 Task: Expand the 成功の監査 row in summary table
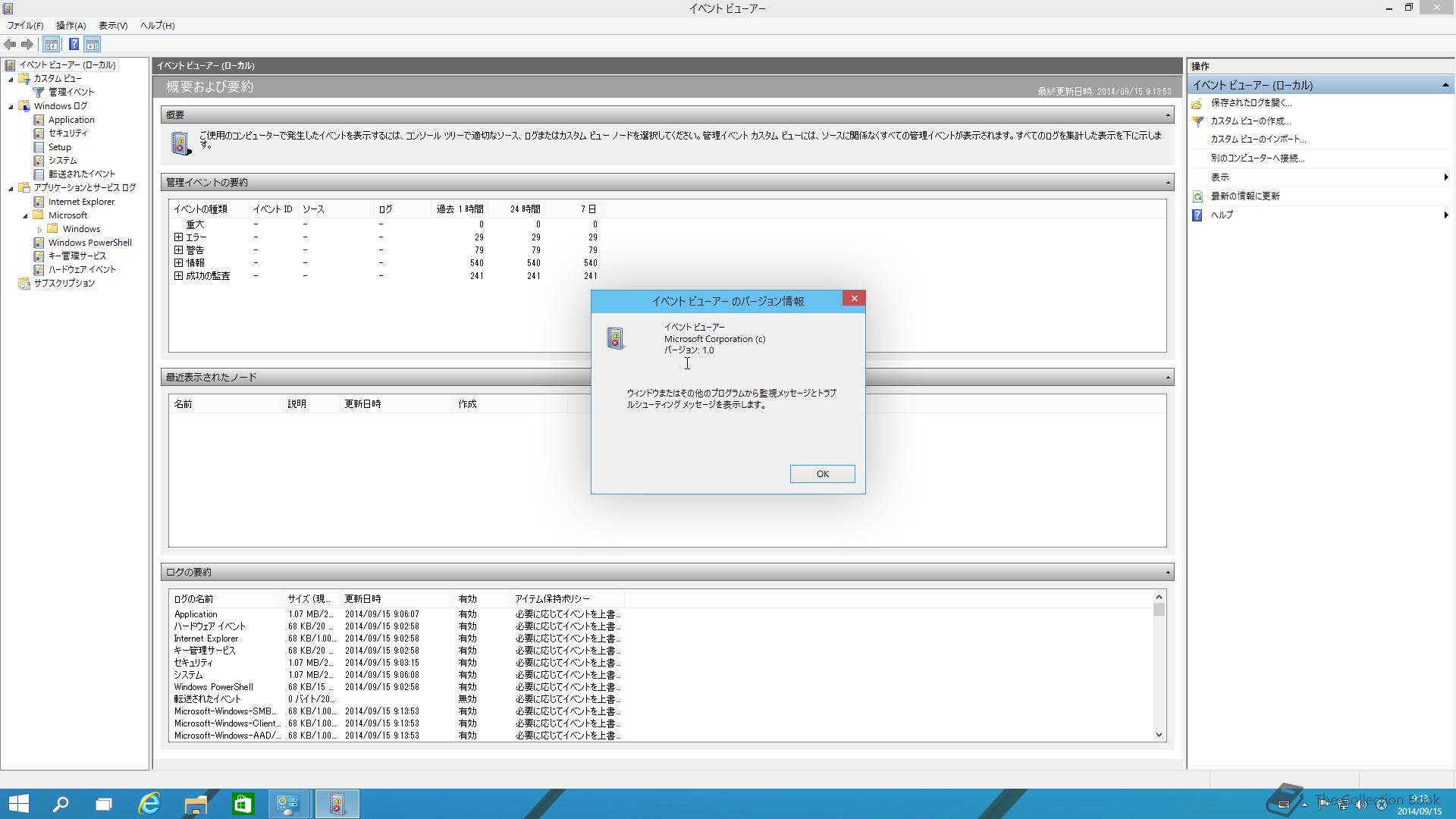pos(178,276)
